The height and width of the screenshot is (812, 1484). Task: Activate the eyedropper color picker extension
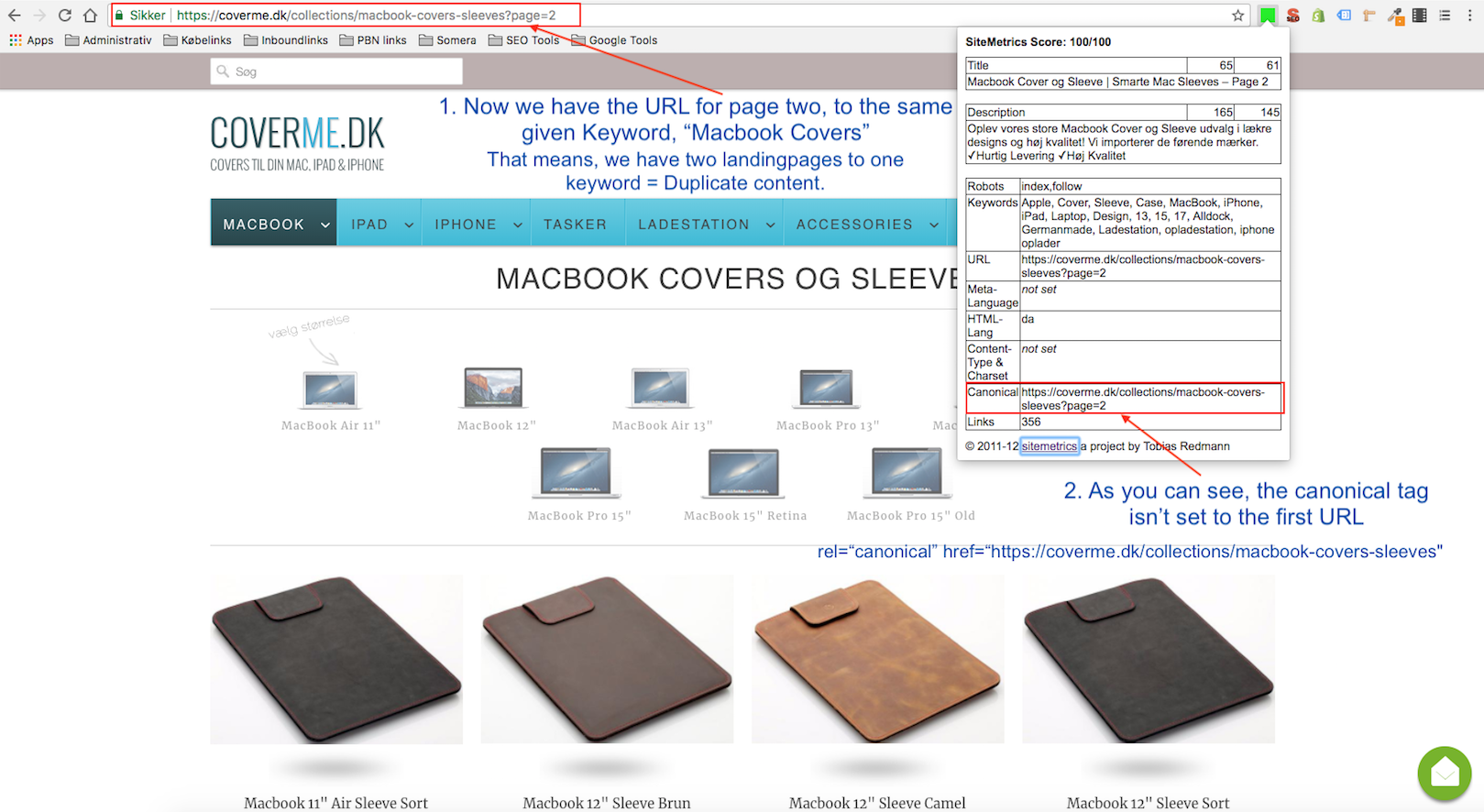click(x=1395, y=16)
